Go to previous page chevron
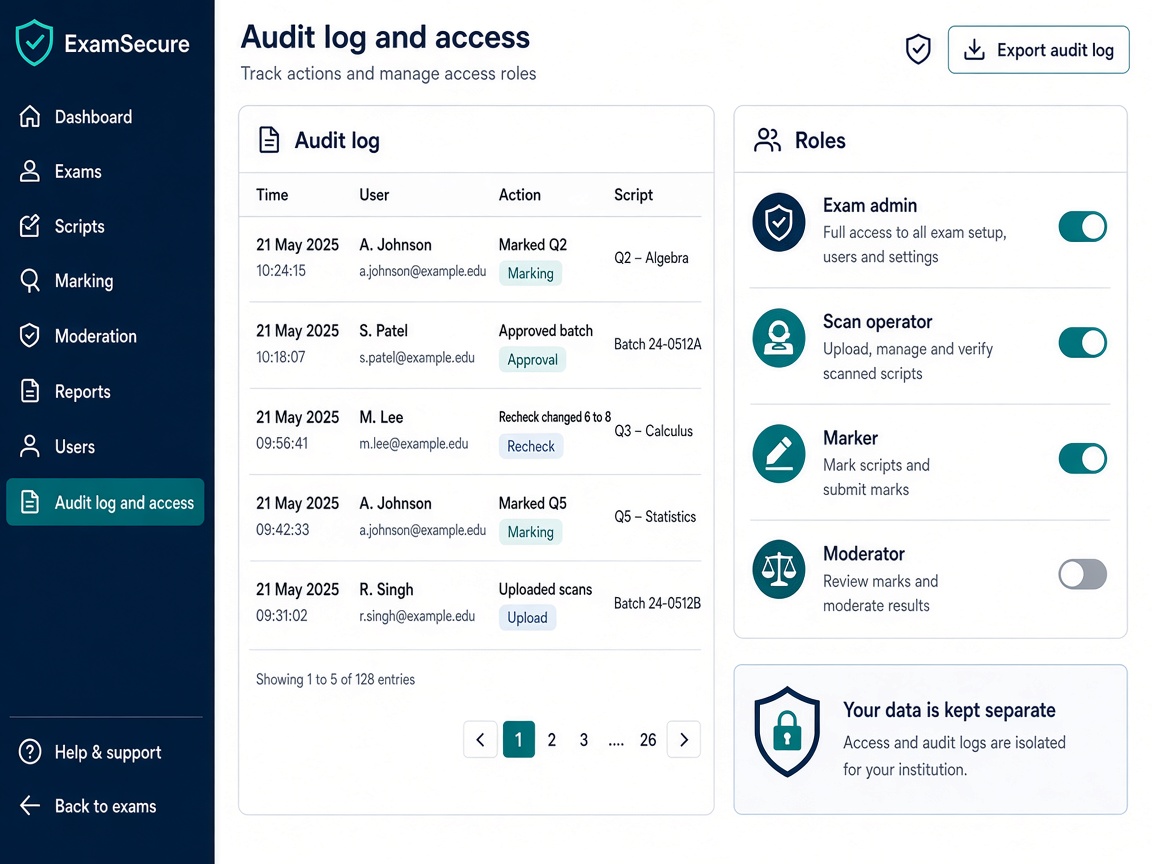Viewport: 1152px width, 864px height. point(480,739)
